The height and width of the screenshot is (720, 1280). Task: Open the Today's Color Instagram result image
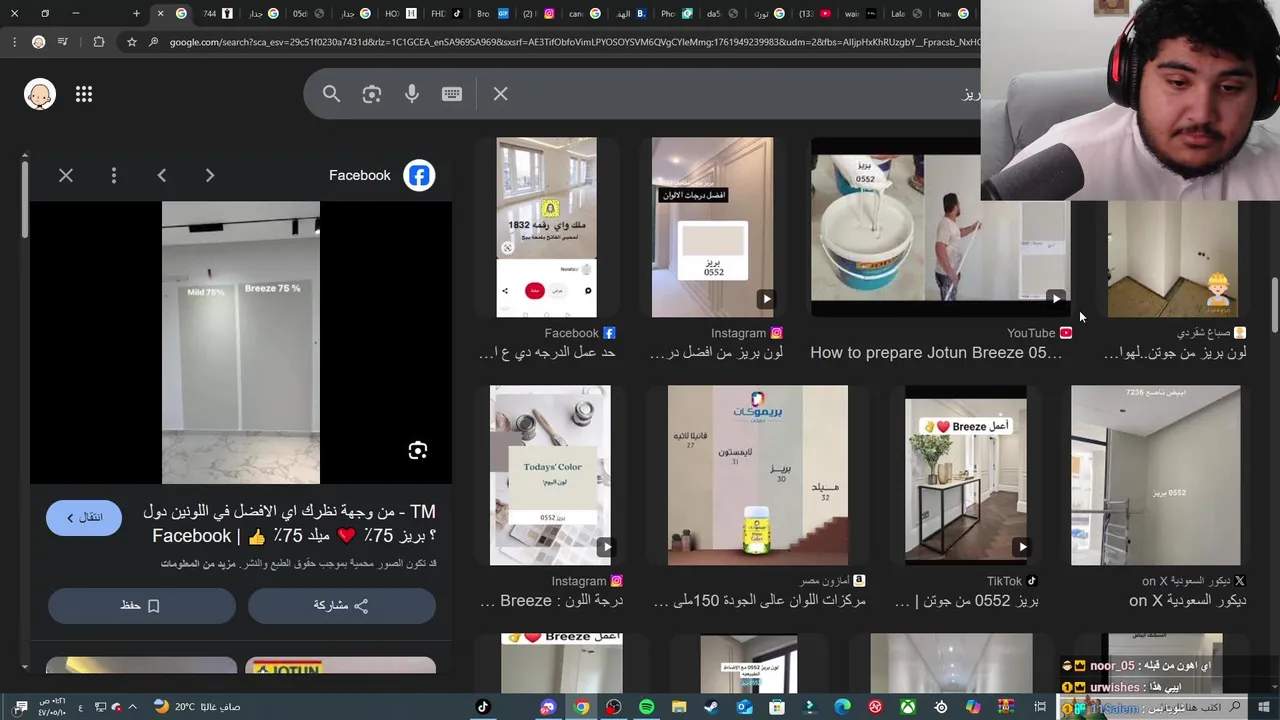coord(550,475)
